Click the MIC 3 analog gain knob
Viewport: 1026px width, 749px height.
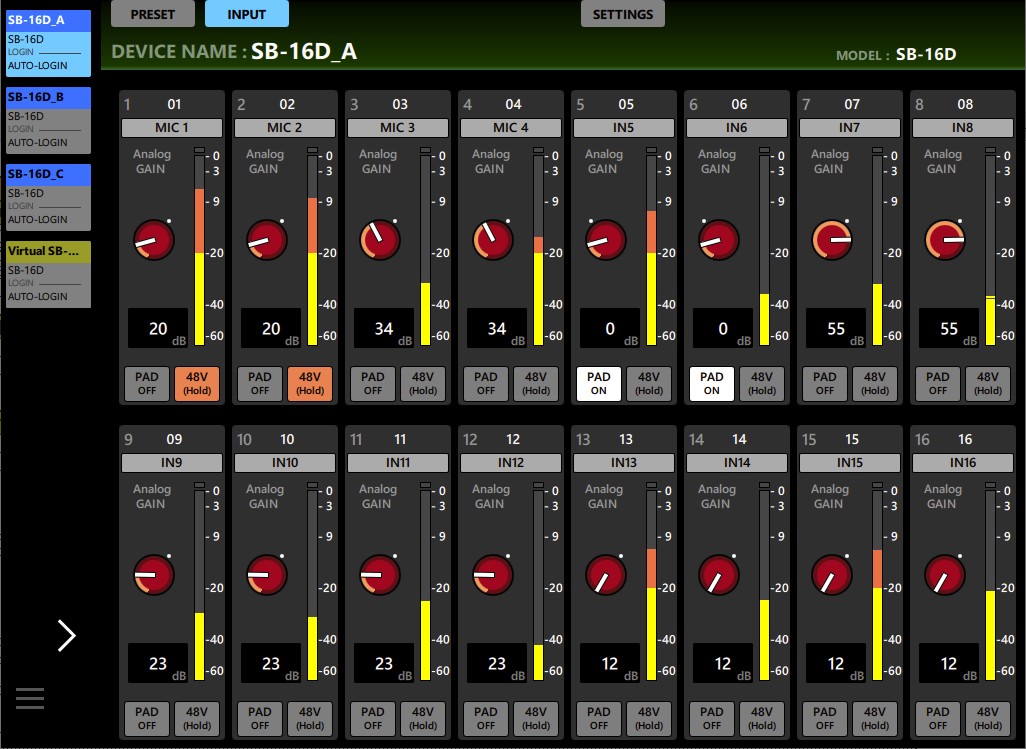pyautogui.click(x=380, y=241)
